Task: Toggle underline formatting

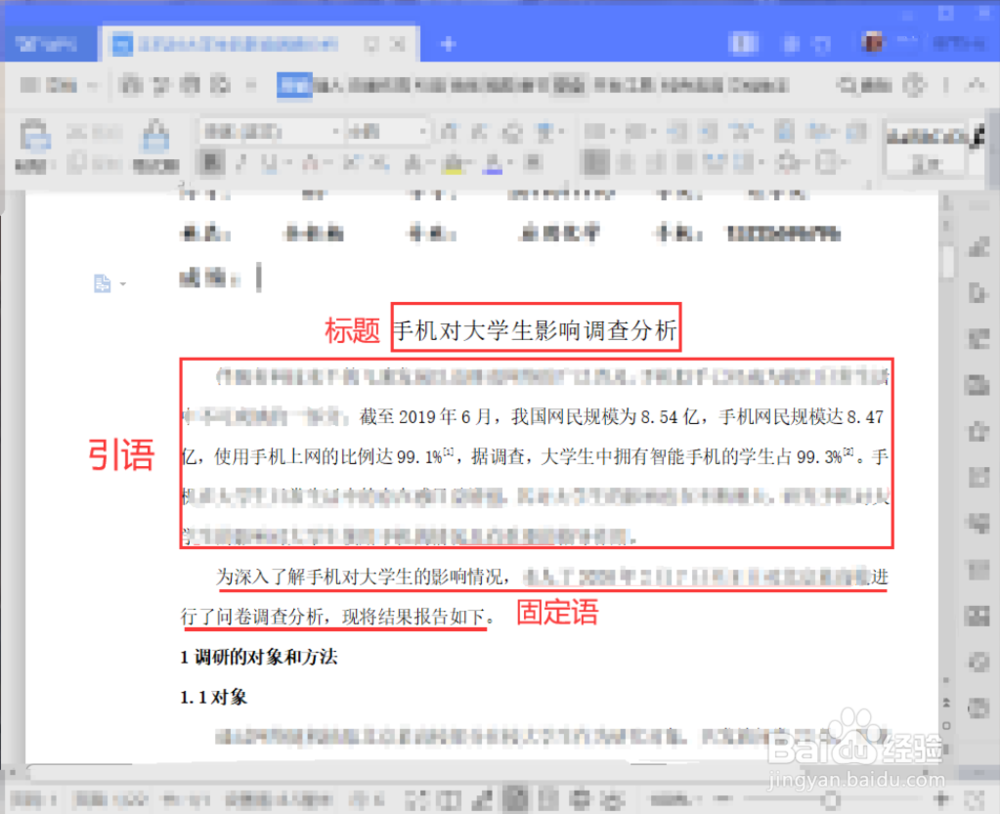Action: click(x=269, y=164)
